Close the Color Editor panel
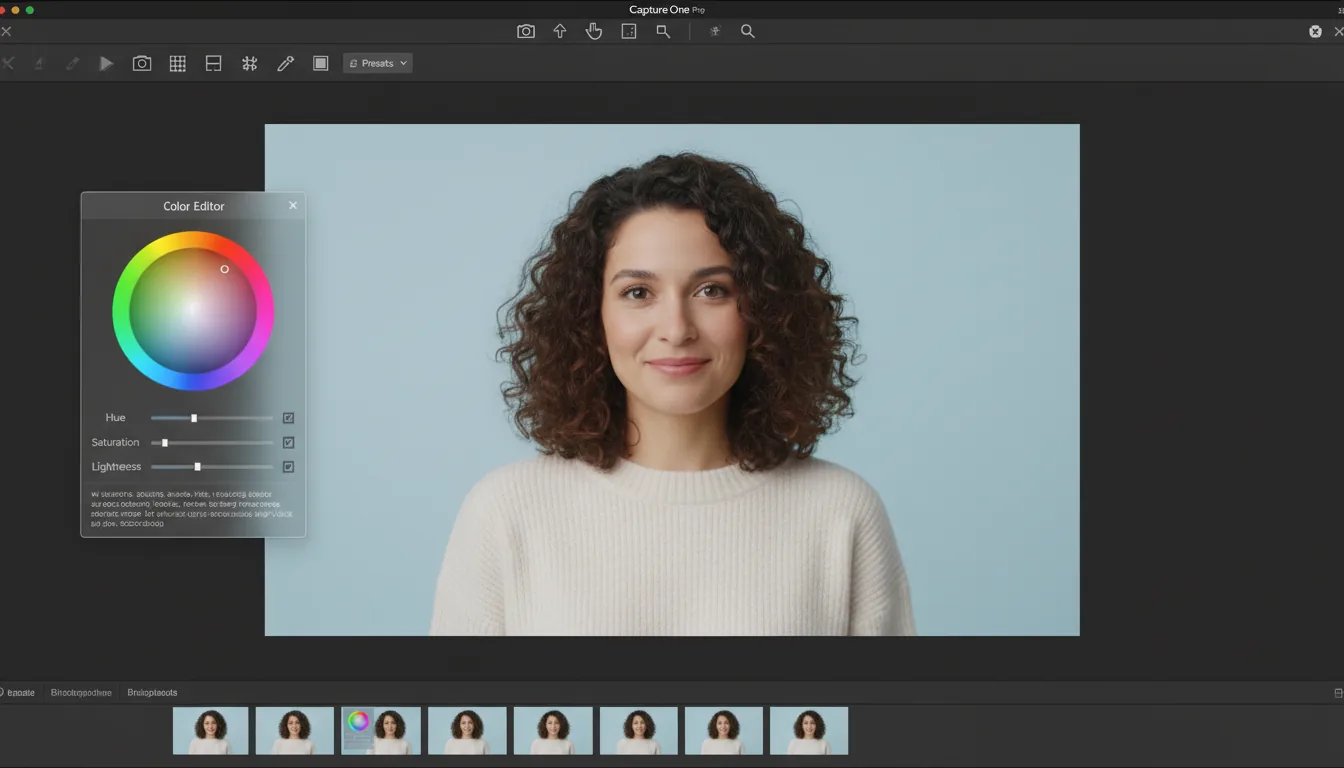The image size is (1344, 768). tap(292, 205)
